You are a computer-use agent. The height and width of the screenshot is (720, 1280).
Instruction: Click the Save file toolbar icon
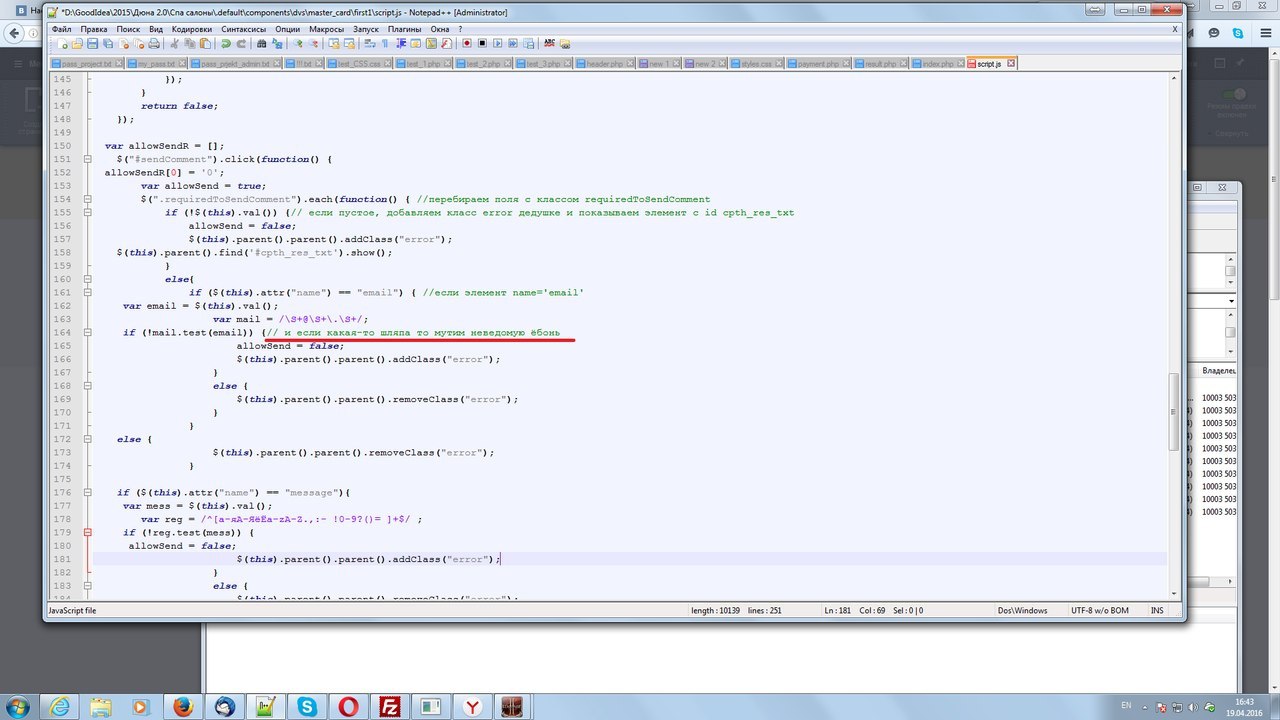(x=92, y=44)
